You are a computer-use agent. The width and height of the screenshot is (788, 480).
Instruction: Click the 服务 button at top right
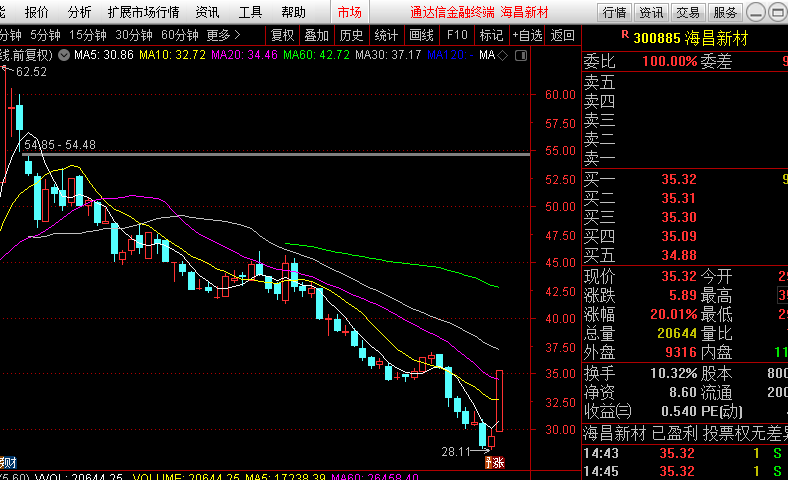(x=725, y=13)
